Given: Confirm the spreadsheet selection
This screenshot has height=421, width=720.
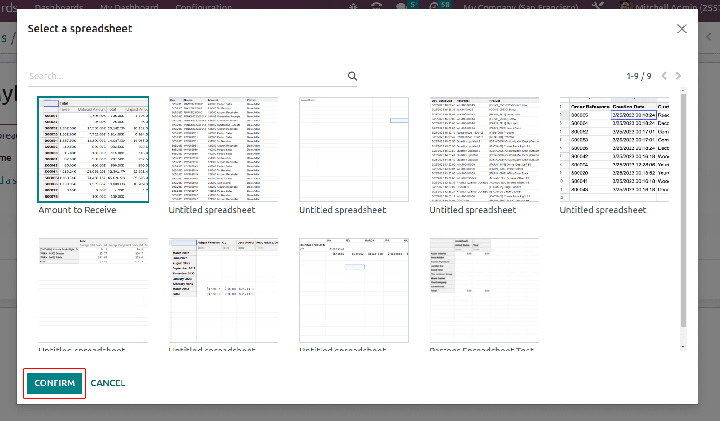Looking at the screenshot, I should click(54, 383).
